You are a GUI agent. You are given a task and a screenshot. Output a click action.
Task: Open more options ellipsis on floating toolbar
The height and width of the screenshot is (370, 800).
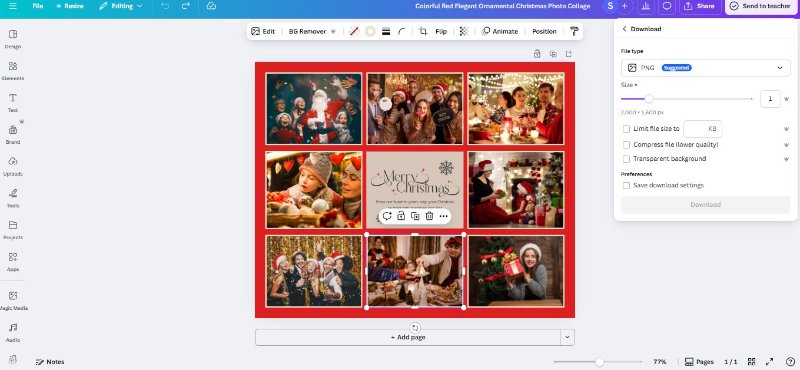tap(443, 216)
